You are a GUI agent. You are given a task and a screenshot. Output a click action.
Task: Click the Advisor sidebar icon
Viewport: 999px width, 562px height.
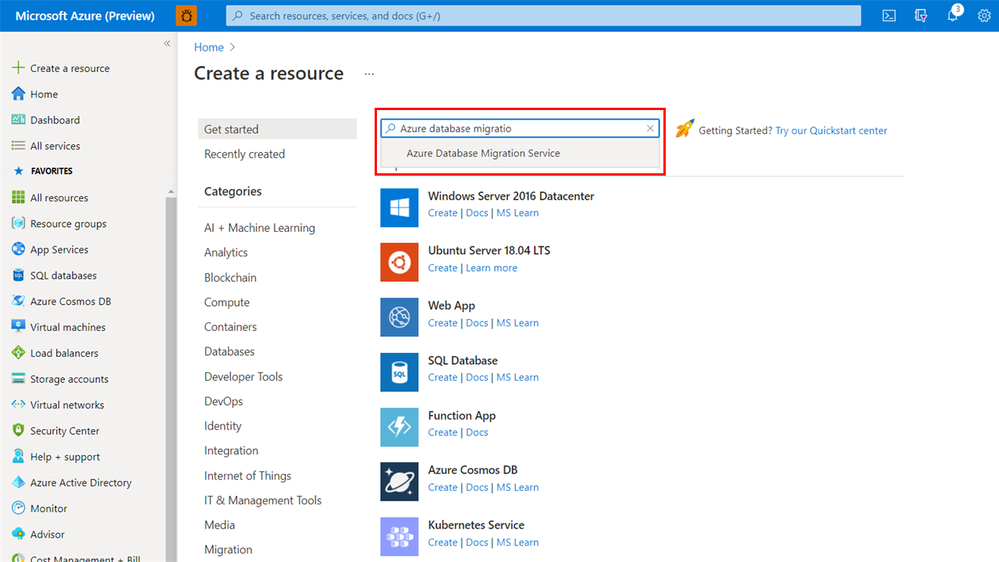(18, 534)
